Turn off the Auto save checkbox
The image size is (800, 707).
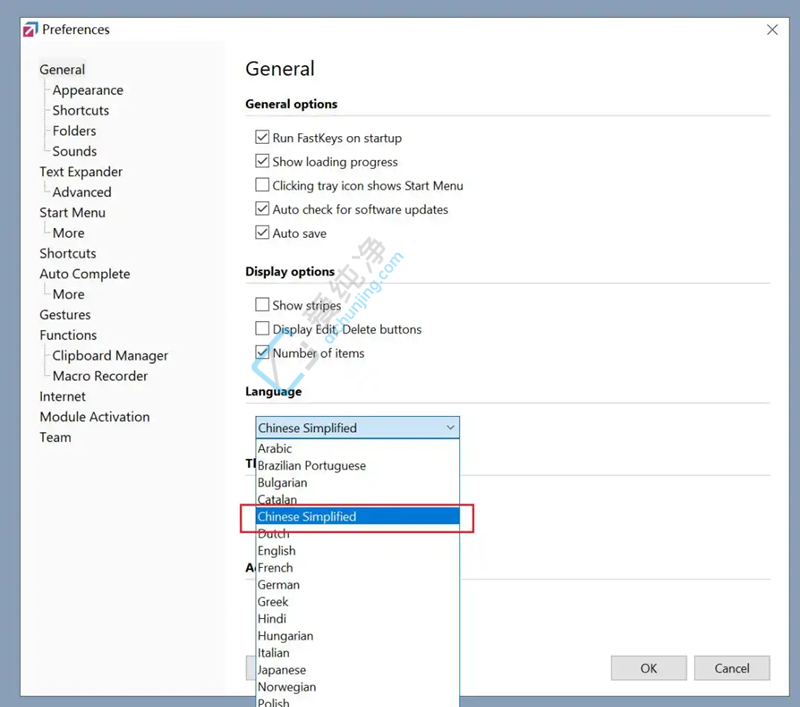pos(262,233)
